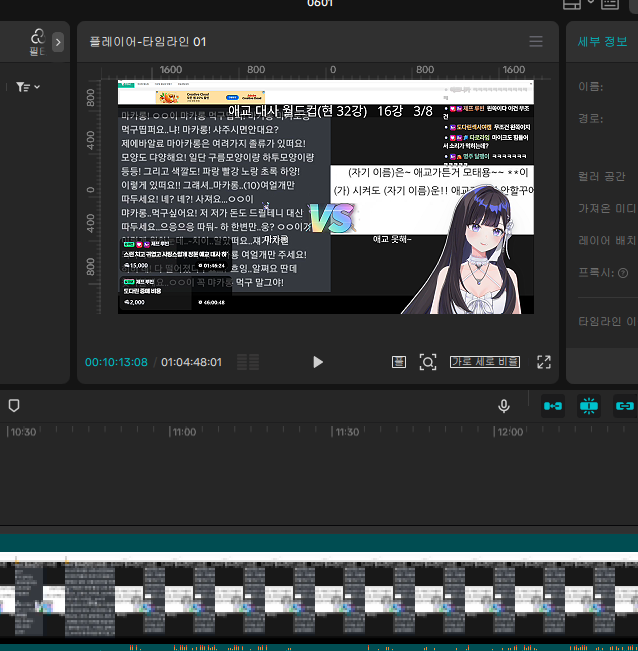Screen dimensions: 638x651
Task: Toggle auto snapping on timeline
Action: pos(589,406)
